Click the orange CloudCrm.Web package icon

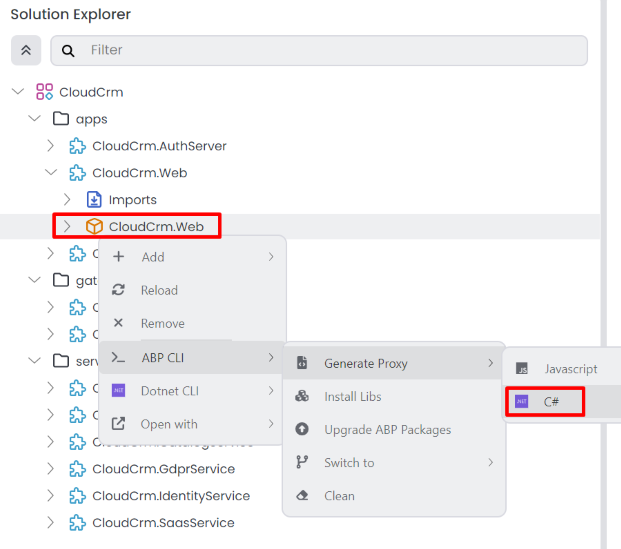pyautogui.click(x=94, y=227)
